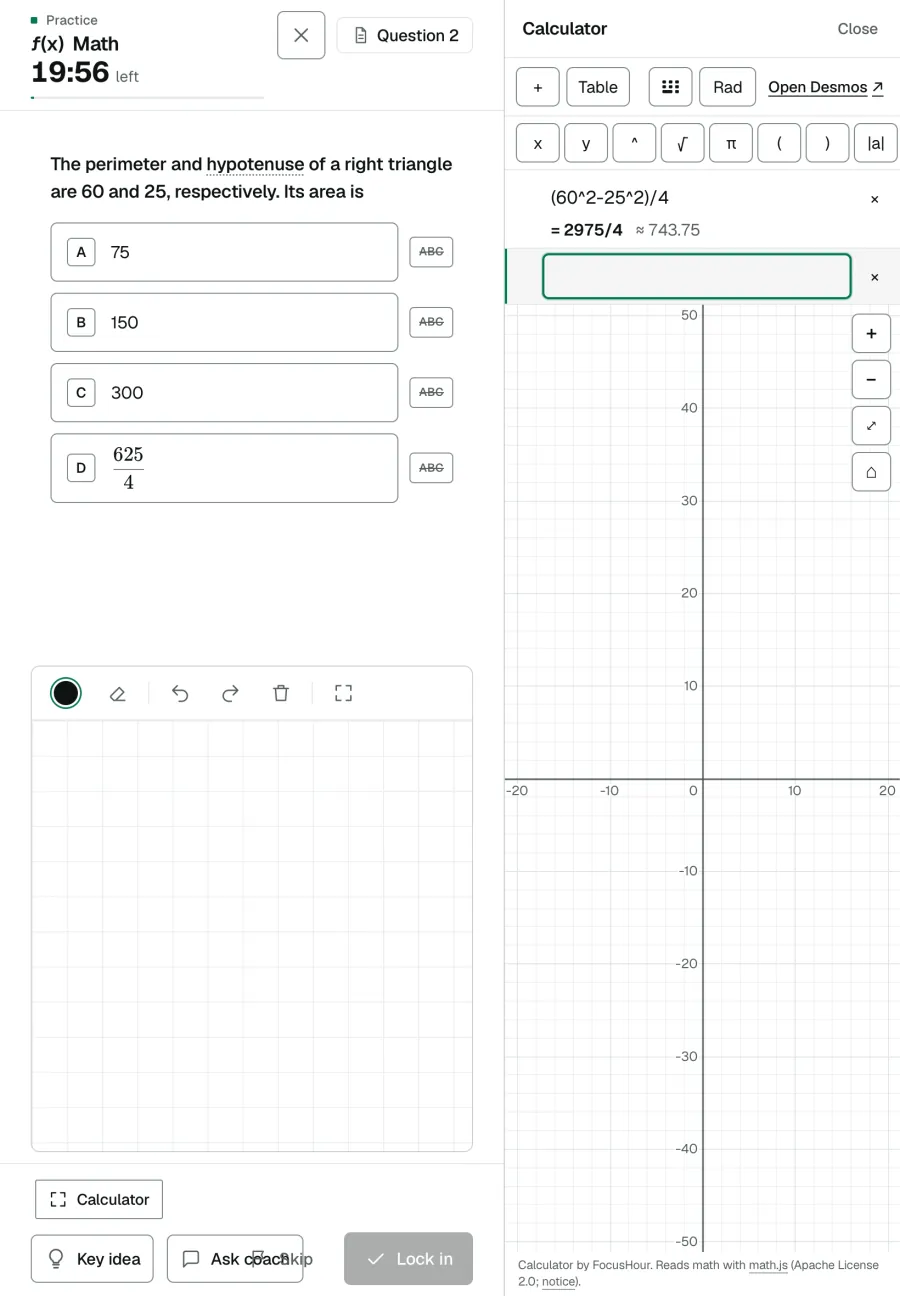Focus the empty expression input field
Screen dimensions: 900x1296
coord(697,276)
